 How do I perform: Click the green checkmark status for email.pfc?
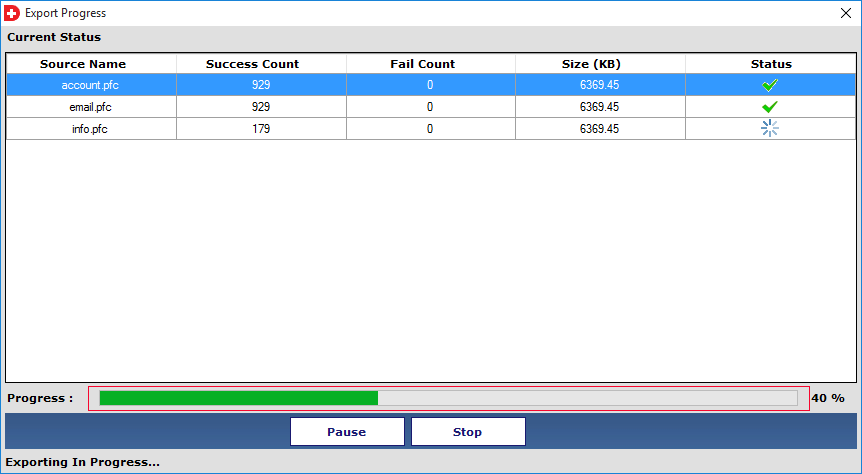click(x=770, y=107)
